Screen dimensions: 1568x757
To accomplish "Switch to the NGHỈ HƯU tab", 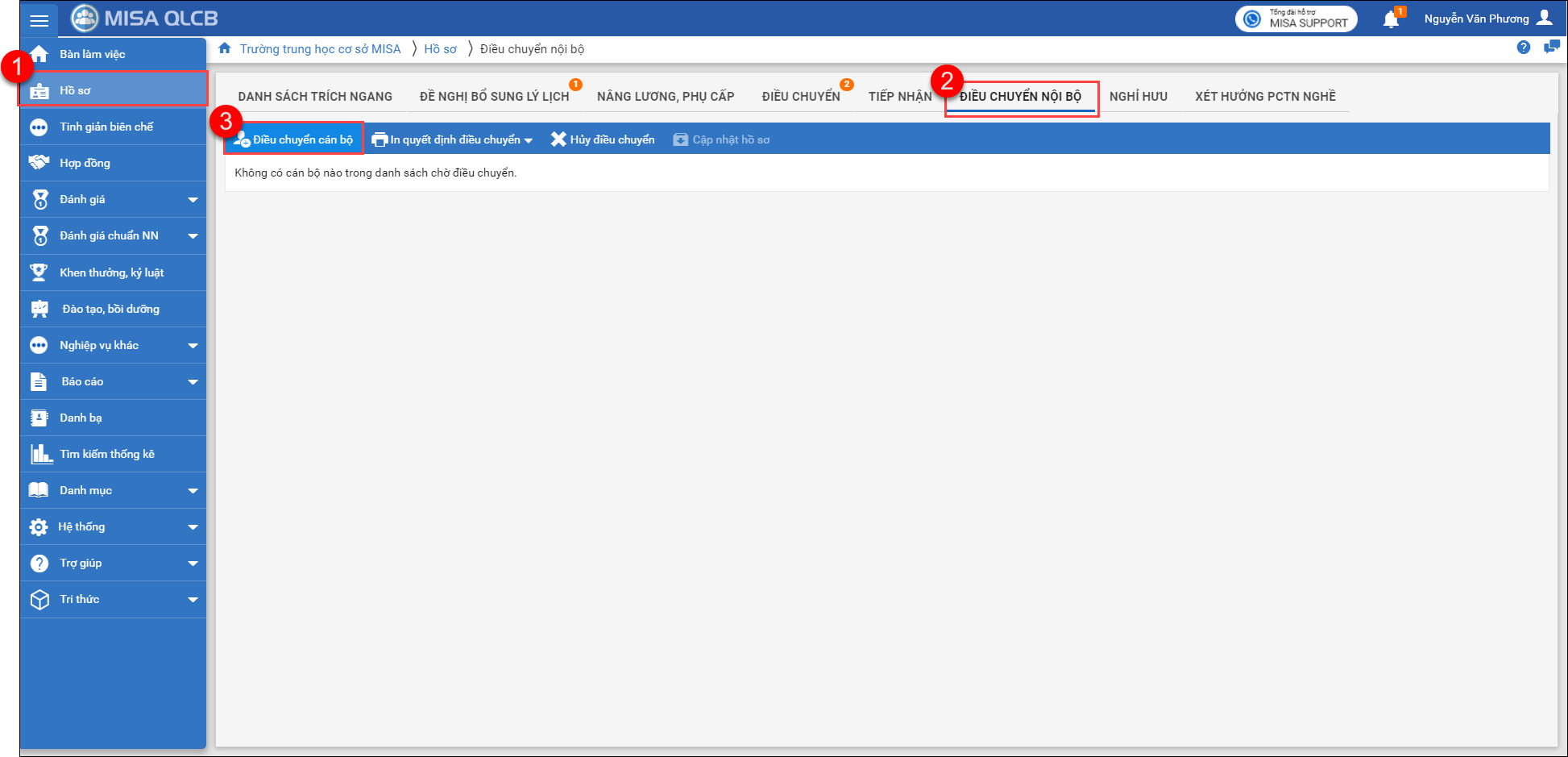I will coord(1138,97).
